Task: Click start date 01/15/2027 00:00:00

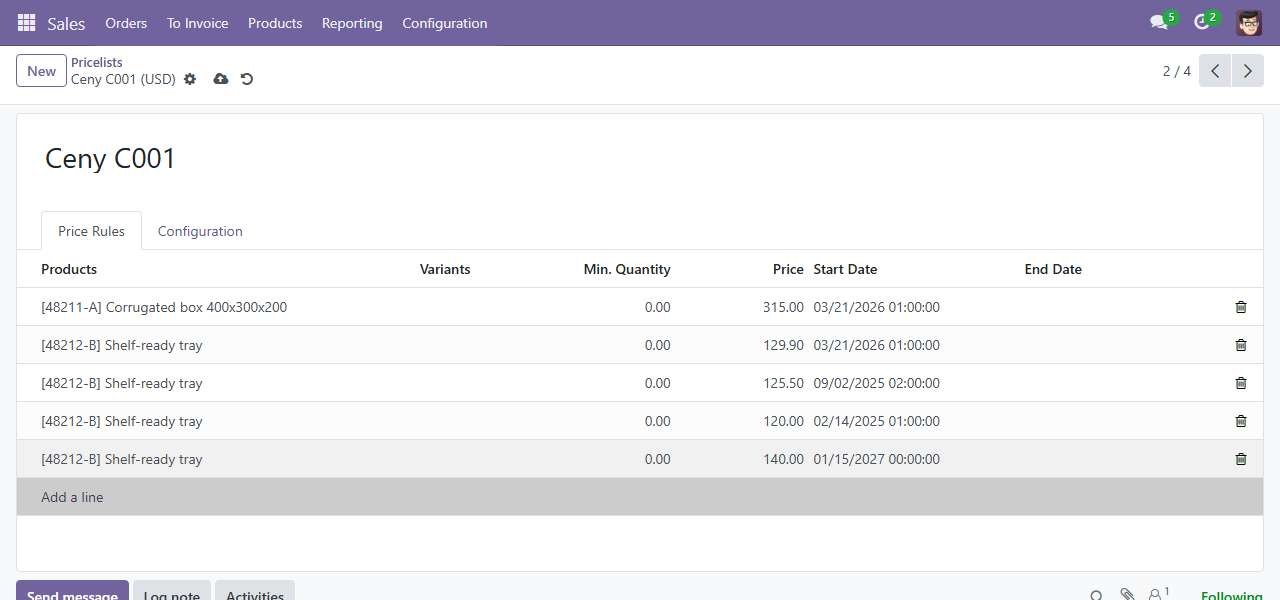Action: 877,459
